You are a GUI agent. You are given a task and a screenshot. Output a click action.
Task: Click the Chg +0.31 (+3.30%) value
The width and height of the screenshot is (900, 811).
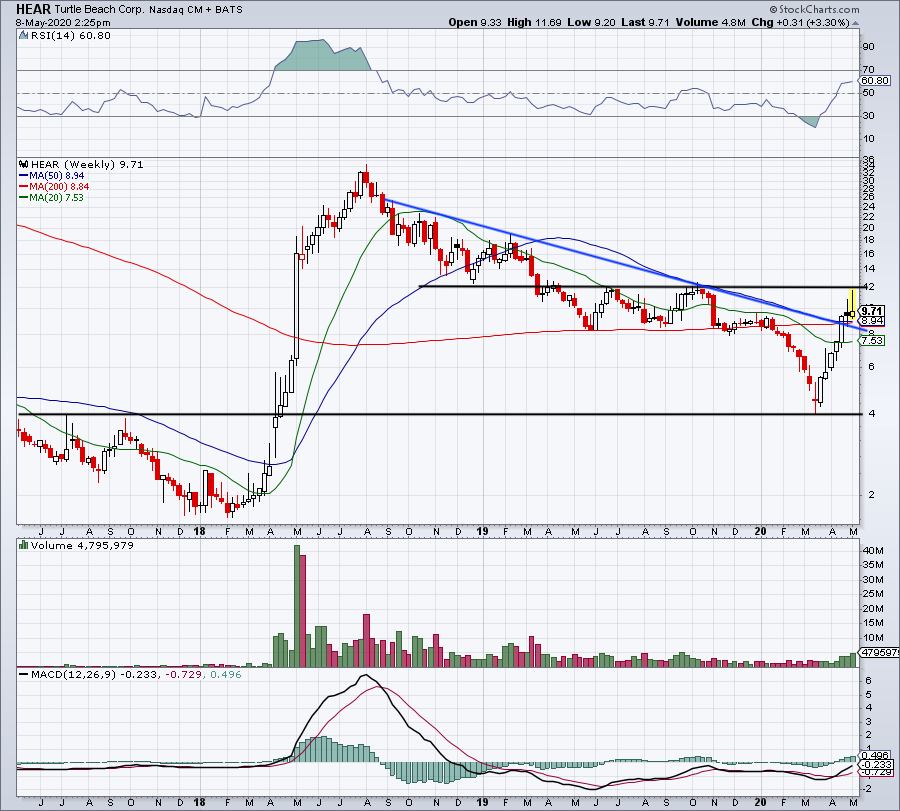click(x=800, y=22)
